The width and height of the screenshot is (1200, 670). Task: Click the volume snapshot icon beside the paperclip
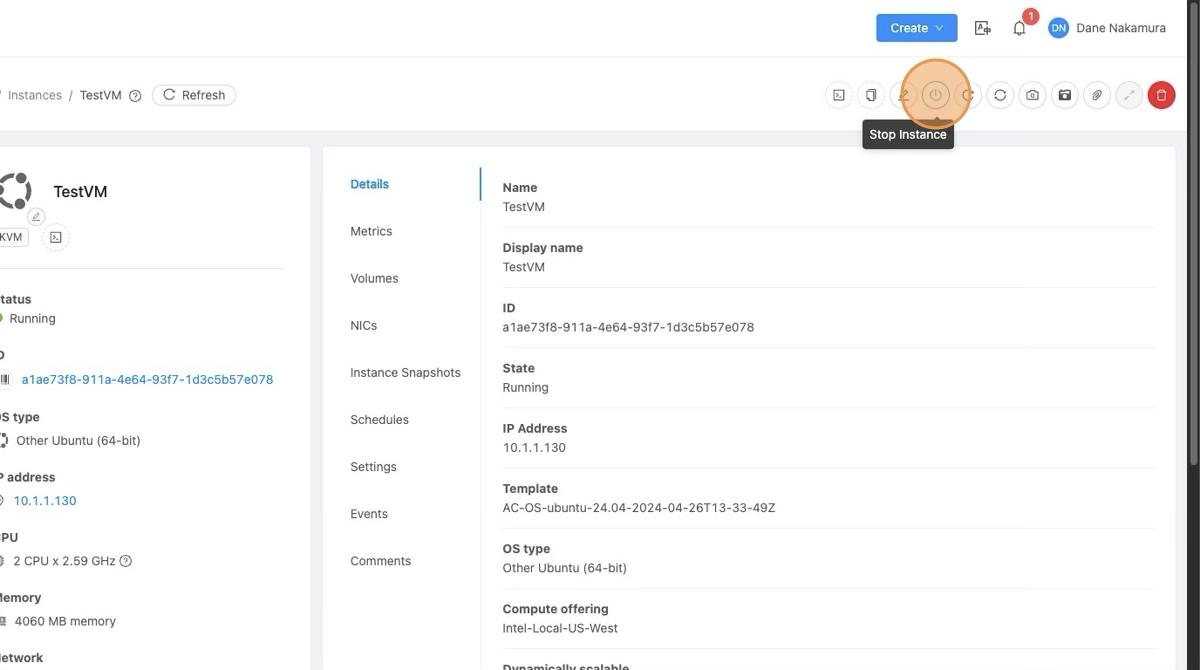pyautogui.click(x=1065, y=95)
